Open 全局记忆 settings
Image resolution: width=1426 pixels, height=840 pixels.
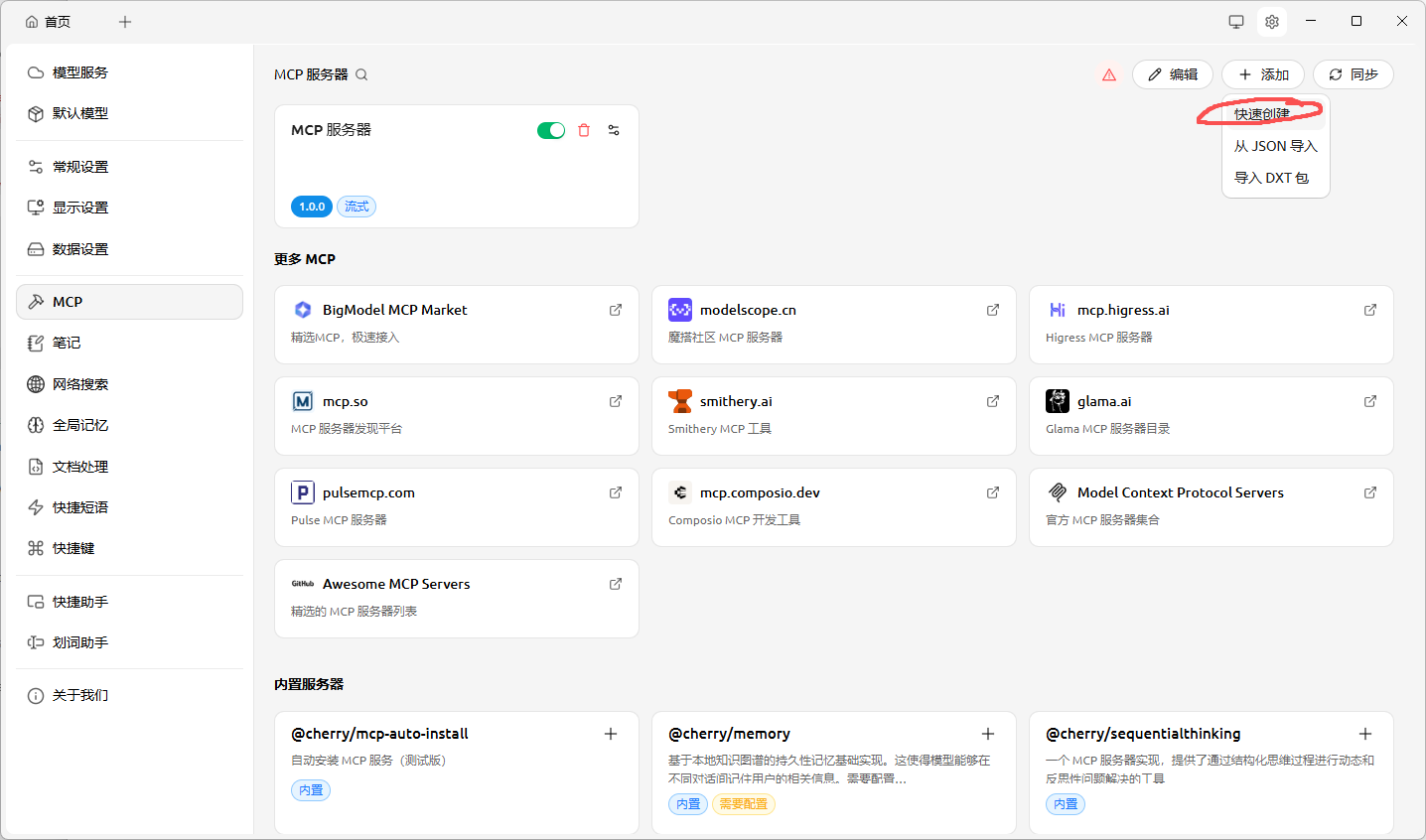pyautogui.click(x=129, y=425)
